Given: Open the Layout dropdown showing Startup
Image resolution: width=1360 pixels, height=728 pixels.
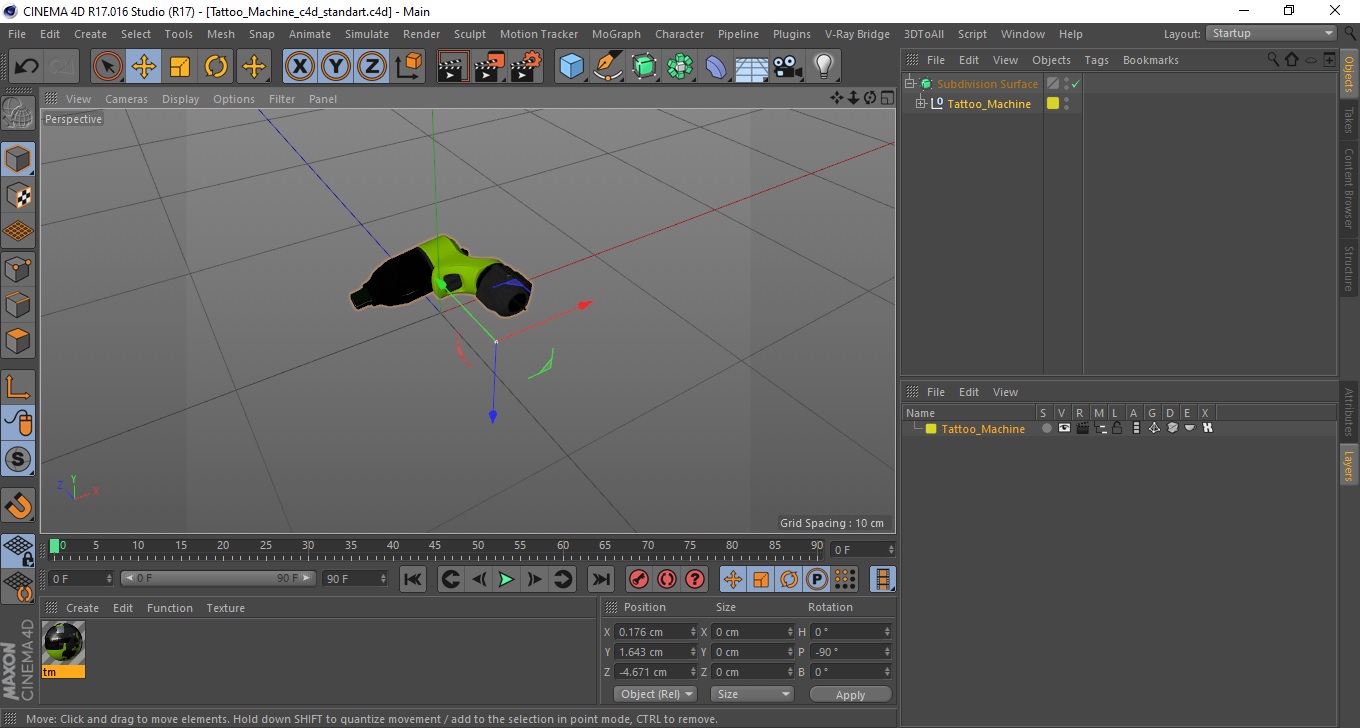Looking at the screenshot, I should [x=1272, y=33].
